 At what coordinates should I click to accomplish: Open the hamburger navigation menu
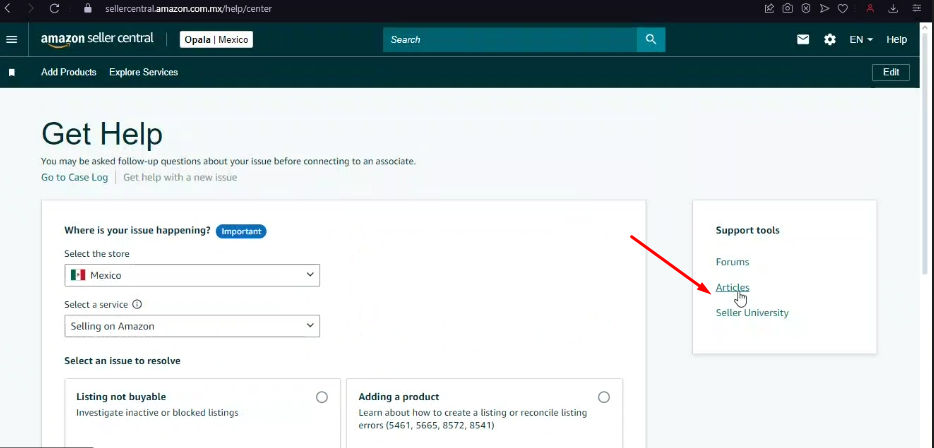(x=11, y=39)
